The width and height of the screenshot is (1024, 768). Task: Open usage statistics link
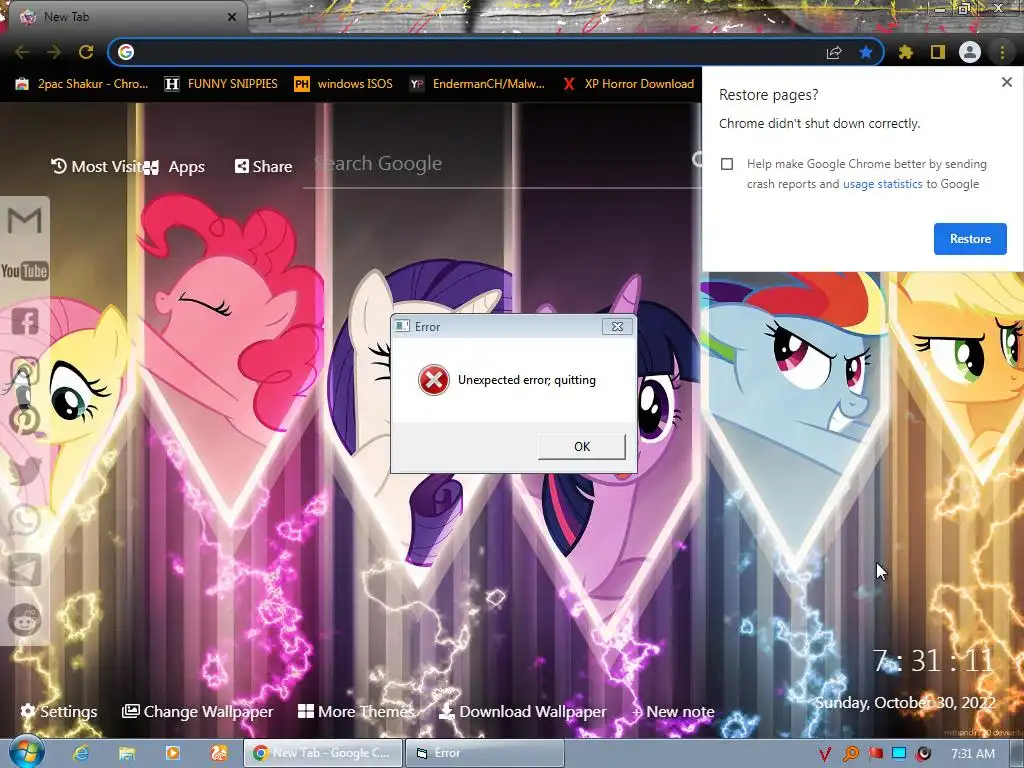point(882,184)
